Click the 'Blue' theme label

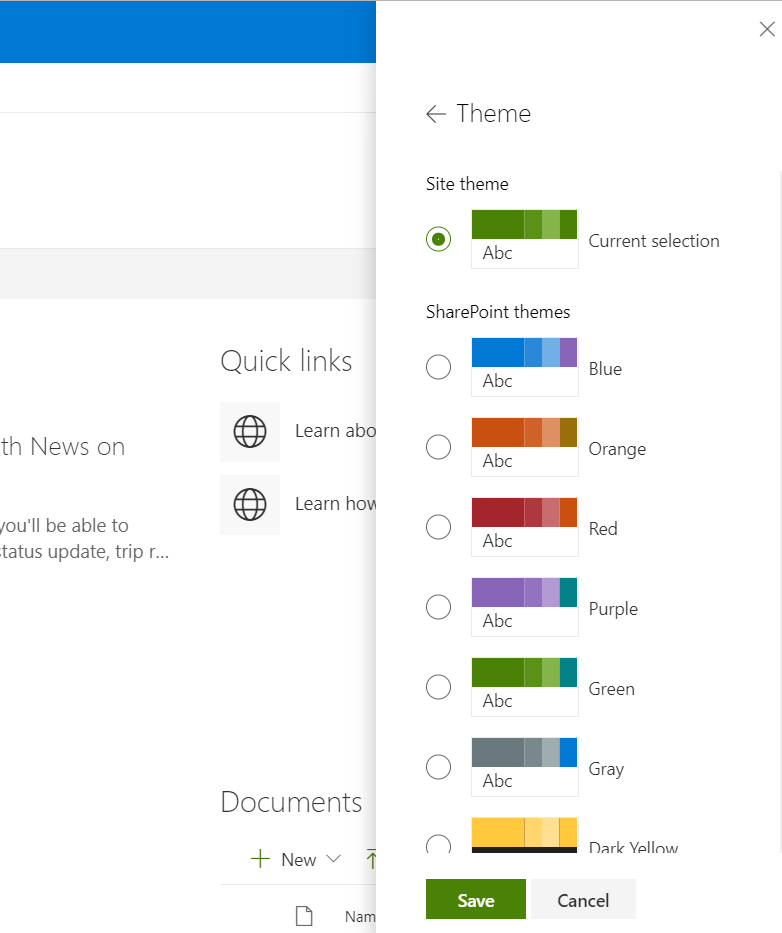(605, 369)
